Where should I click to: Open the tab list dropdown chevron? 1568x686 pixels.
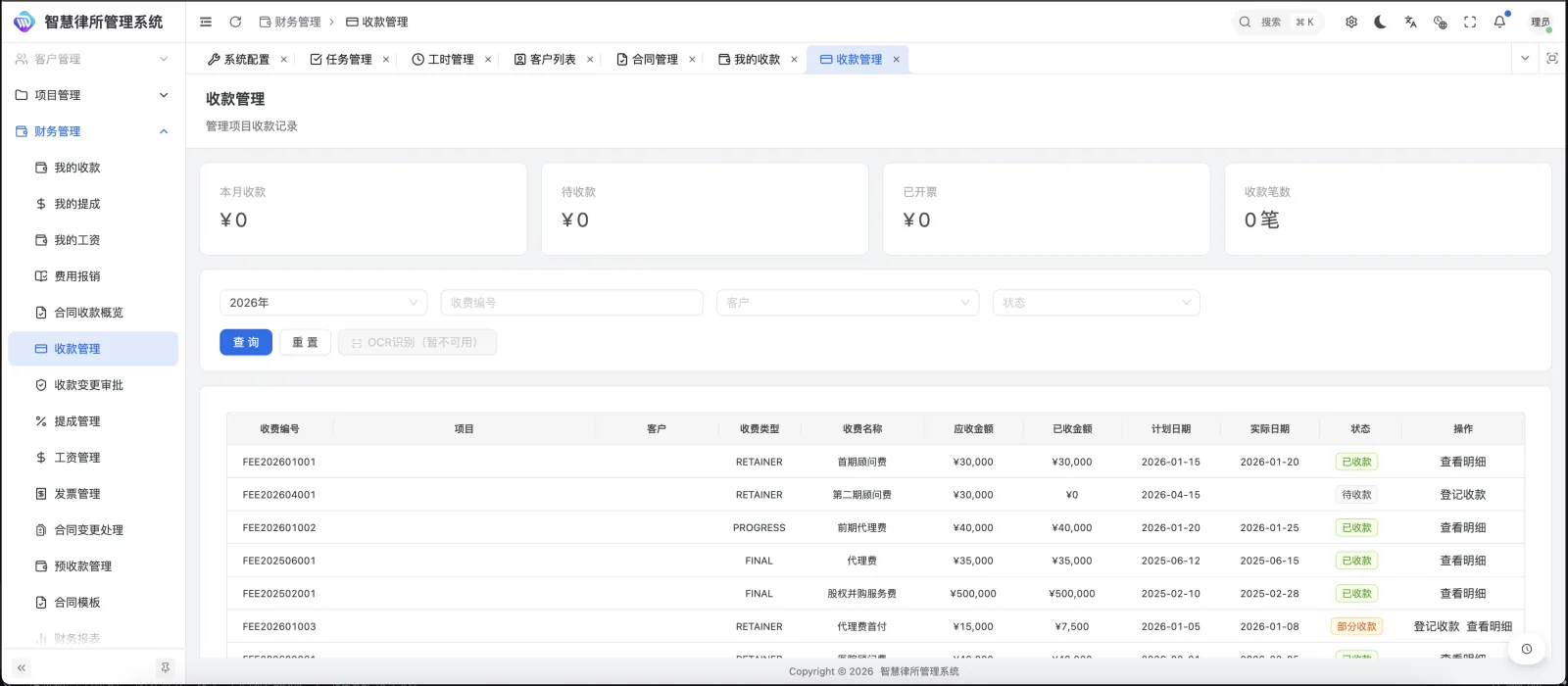1525,59
